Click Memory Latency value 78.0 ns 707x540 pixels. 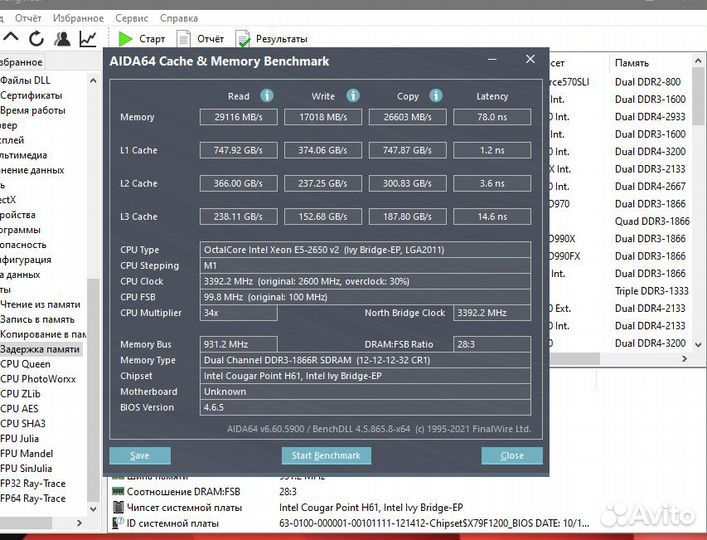(x=492, y=117)
